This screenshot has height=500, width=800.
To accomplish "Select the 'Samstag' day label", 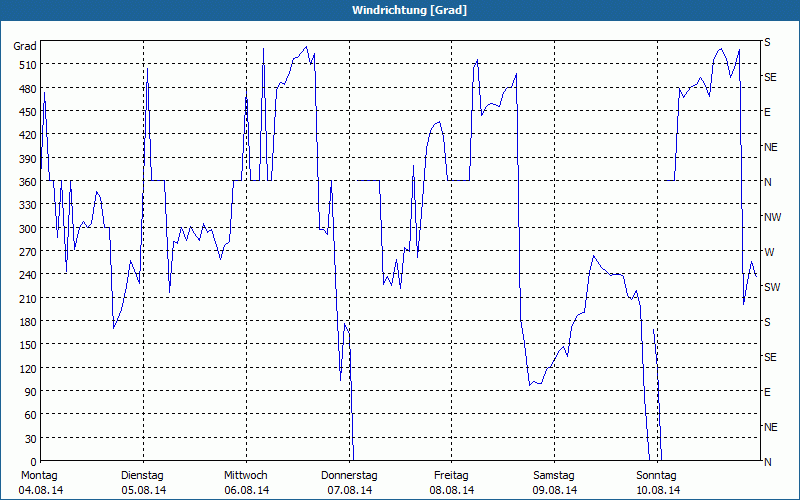I will point(554,475).
